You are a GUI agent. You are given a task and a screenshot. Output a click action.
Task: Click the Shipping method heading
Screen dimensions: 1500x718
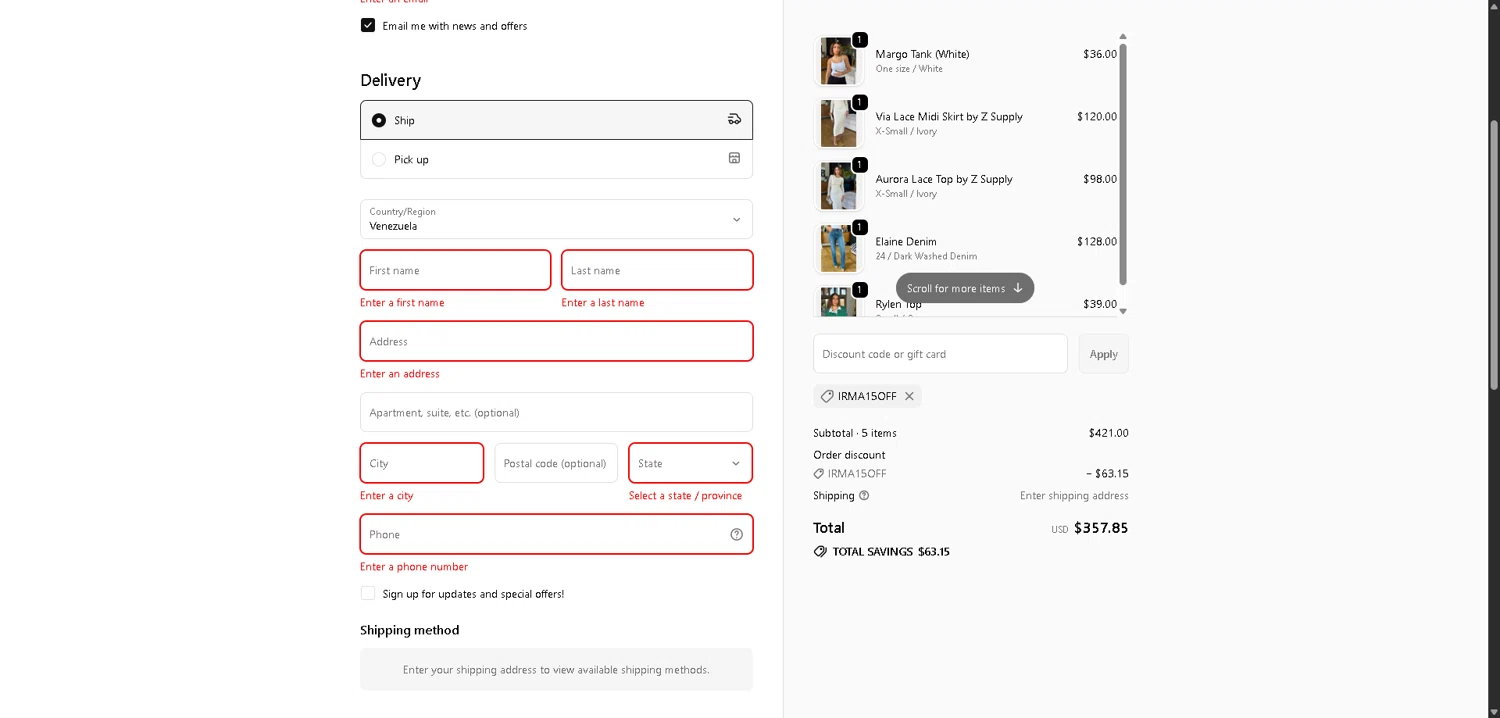[x=410, y=630]
